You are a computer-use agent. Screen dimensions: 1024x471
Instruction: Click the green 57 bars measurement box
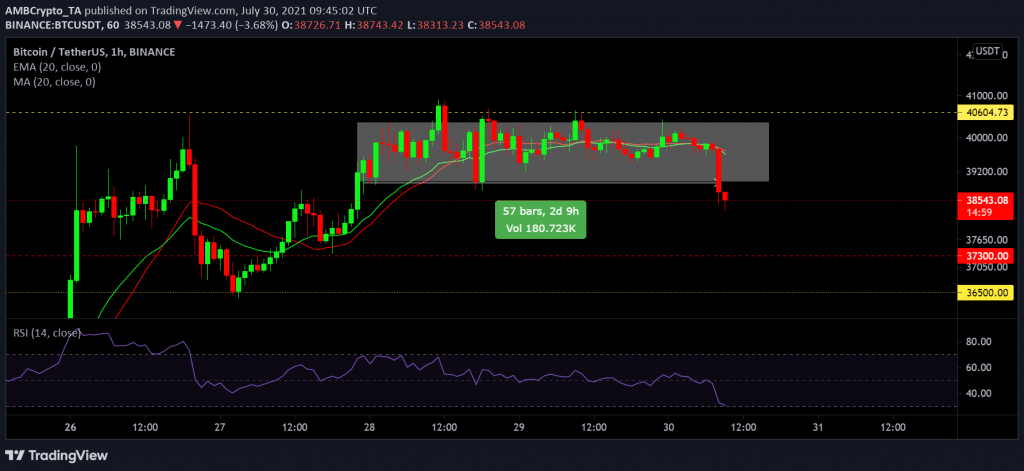[x=542, y=220]
